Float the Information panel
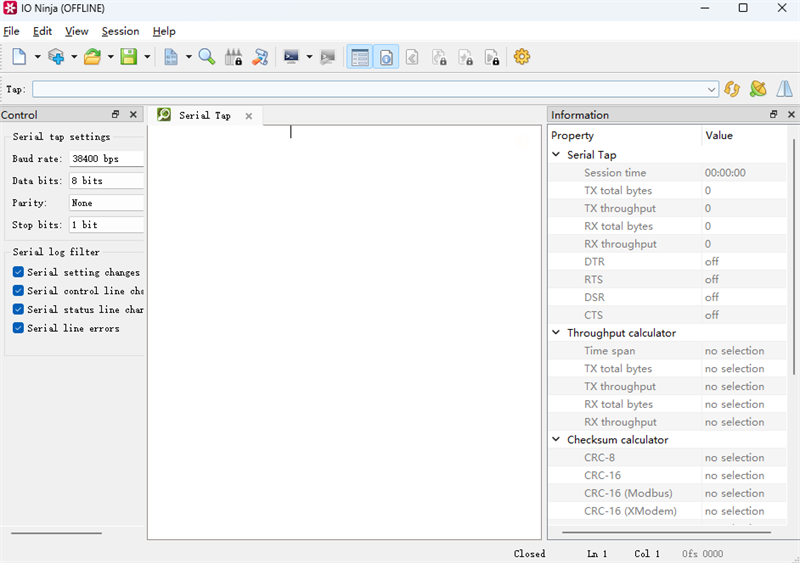800x563 pixels. 773,114
